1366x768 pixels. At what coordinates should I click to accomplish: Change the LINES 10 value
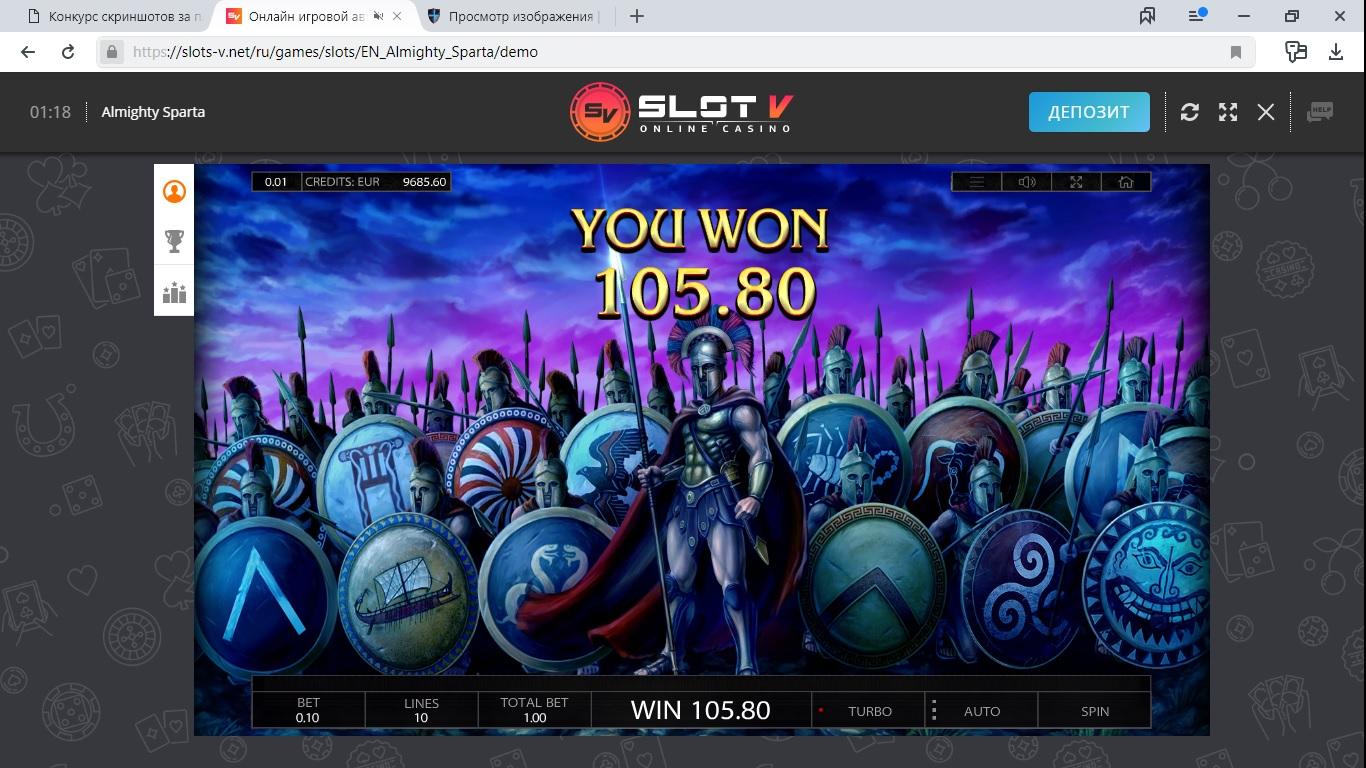pos(421,710)
